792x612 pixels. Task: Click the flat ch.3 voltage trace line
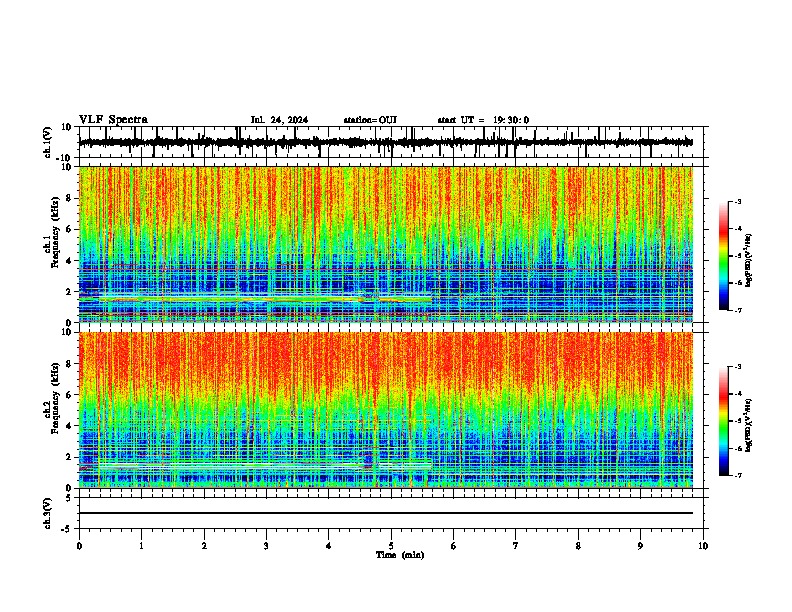point(385,513)
